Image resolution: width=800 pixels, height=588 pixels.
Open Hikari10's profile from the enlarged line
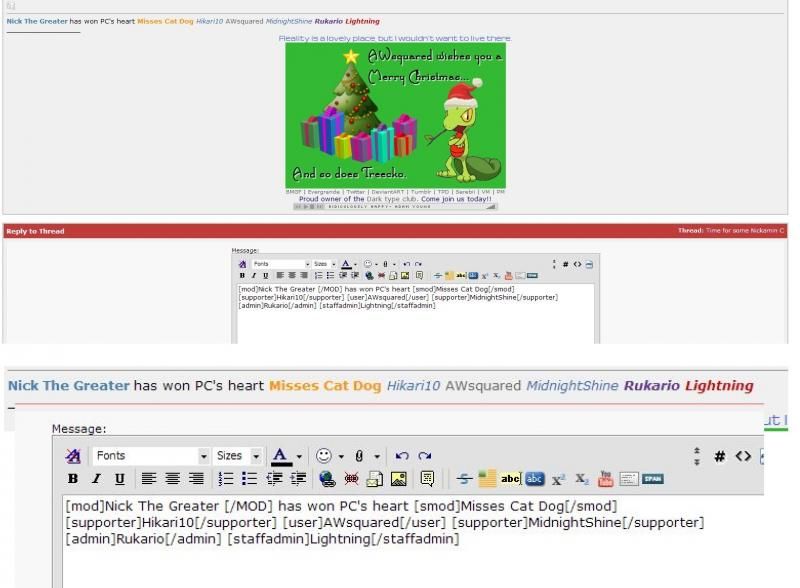(x=413, y=386)
